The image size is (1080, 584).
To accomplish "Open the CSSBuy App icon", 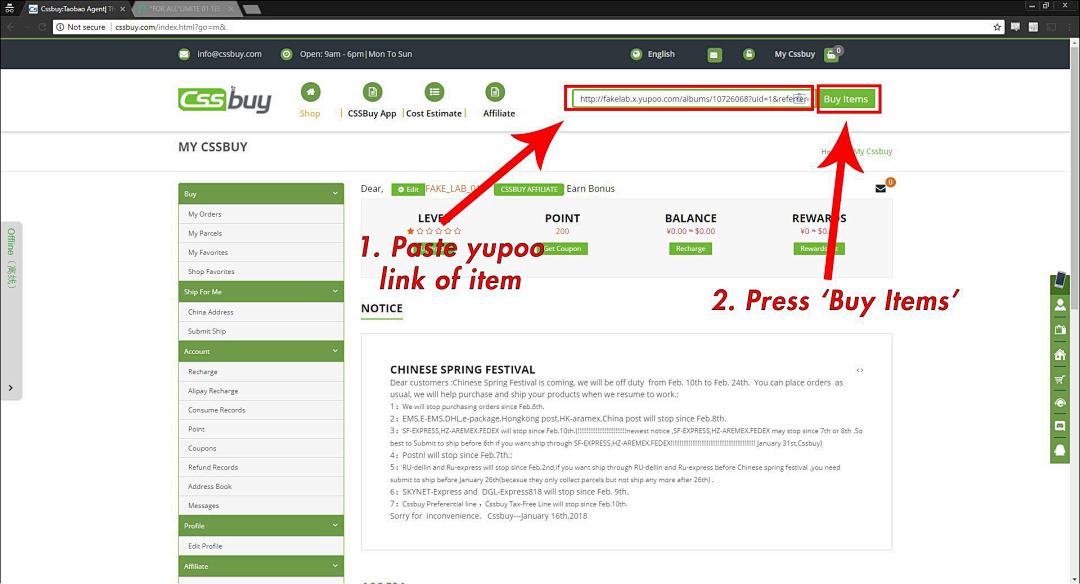I will coord(372,92).
